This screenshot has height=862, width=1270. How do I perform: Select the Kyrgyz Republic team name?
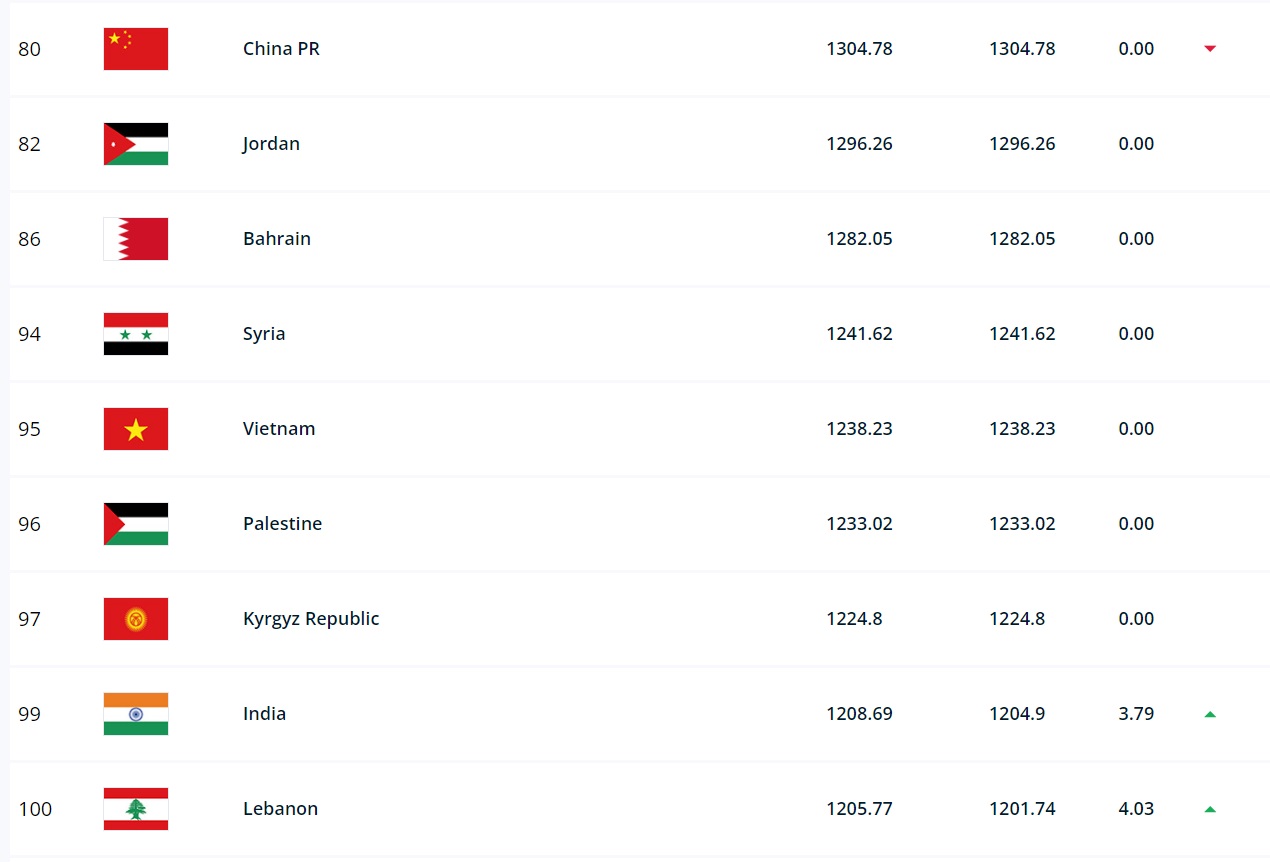pos(311,619)
